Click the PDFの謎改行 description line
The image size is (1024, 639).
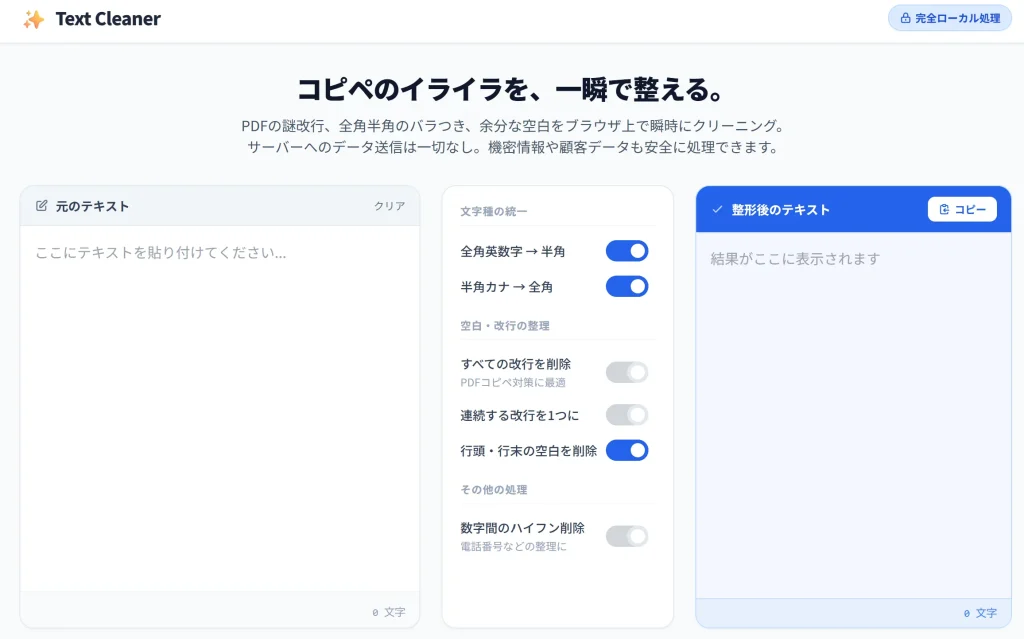(511, 125)
